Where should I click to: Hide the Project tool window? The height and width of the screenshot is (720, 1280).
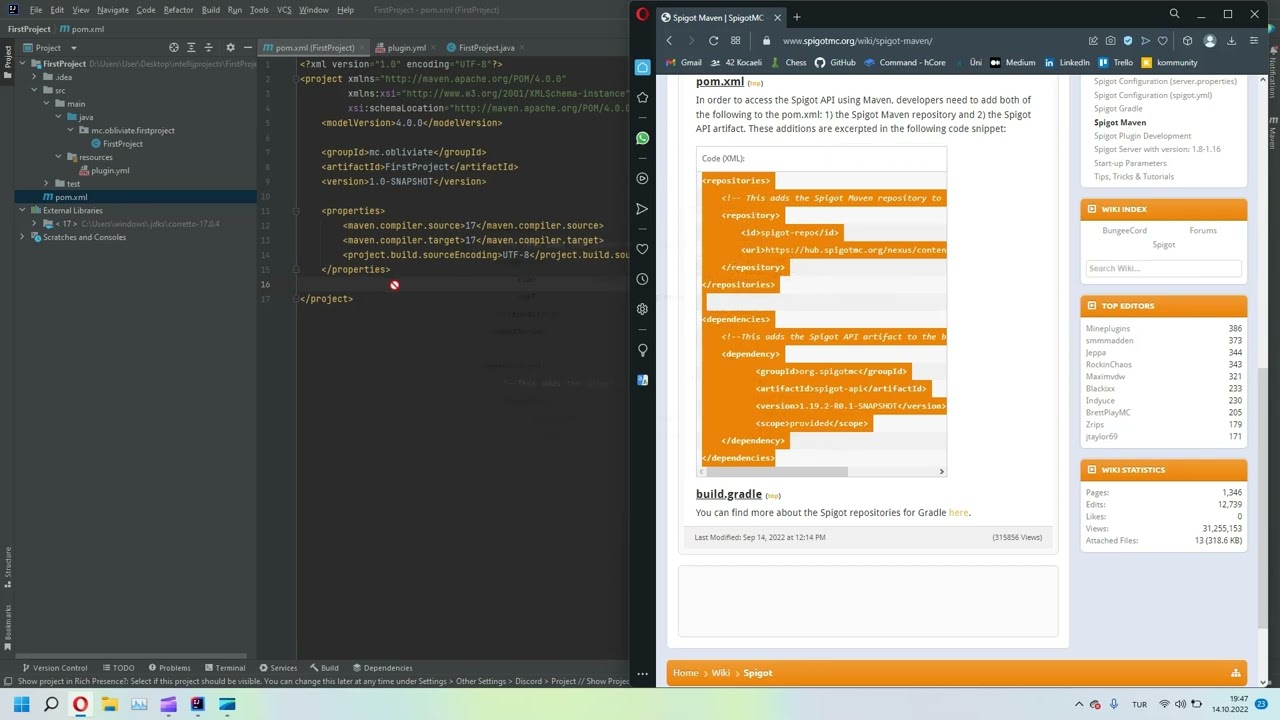[x=247, y=47]
